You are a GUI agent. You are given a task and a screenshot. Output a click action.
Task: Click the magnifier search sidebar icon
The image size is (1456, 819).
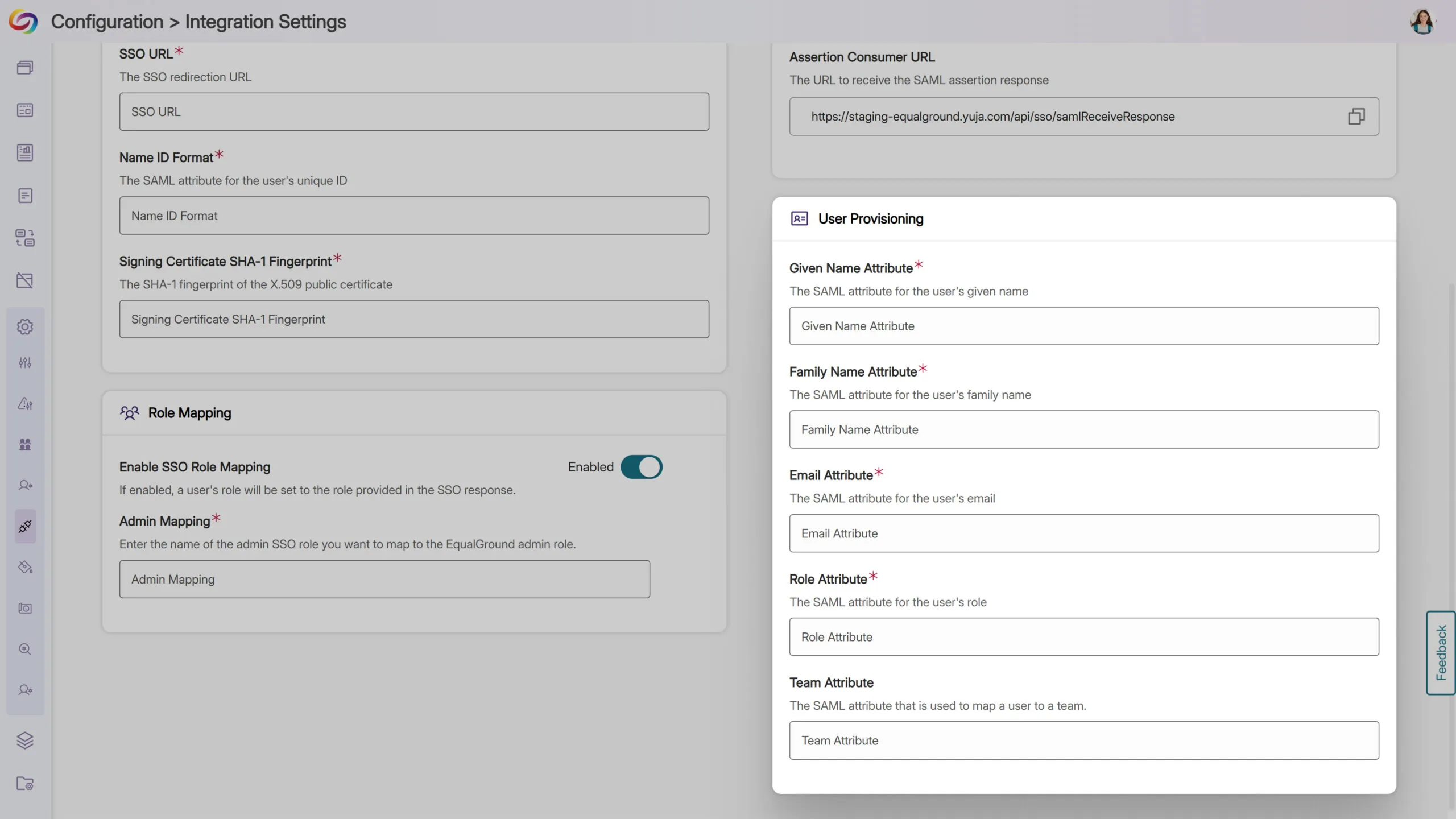click(x=25, y=649)
